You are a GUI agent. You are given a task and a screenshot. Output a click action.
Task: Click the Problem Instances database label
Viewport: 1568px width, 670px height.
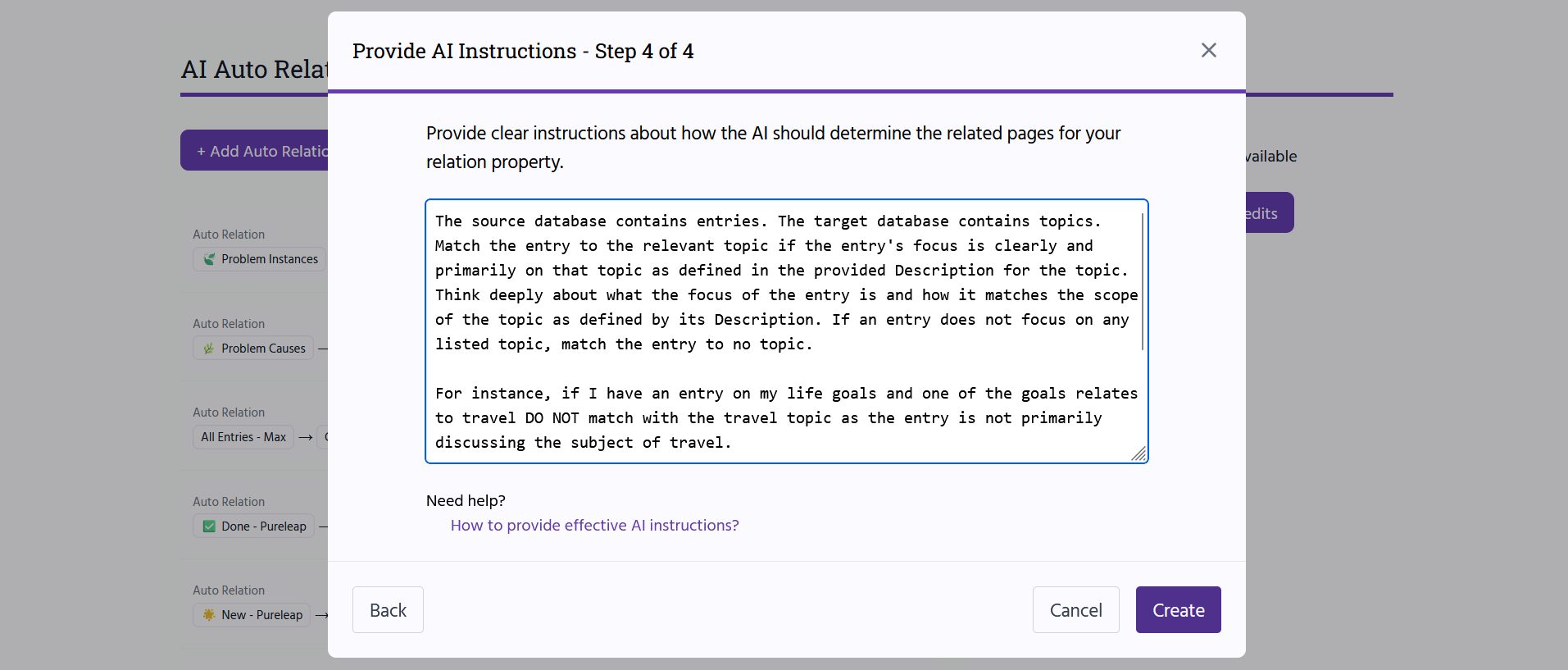coord(270,259)
